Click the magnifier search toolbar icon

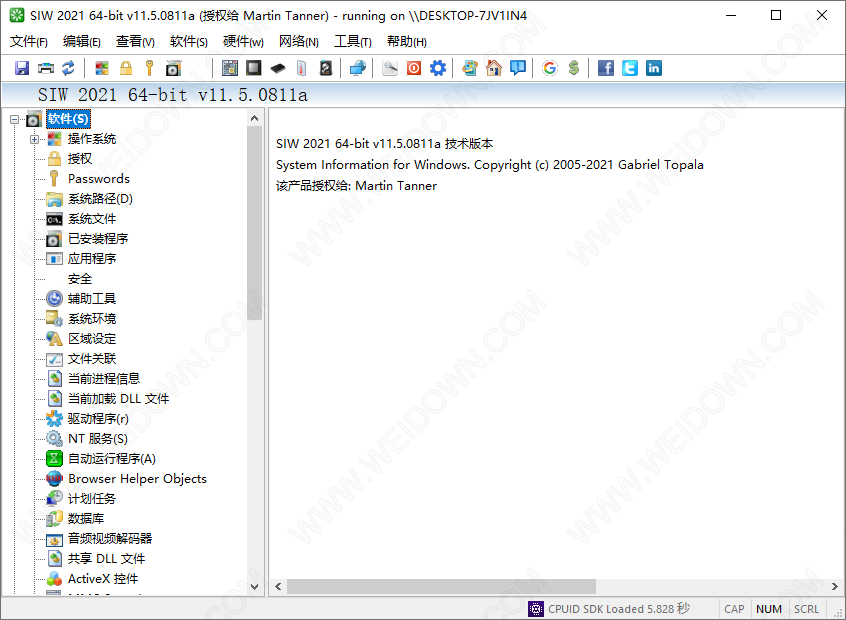tap(390, 68)
